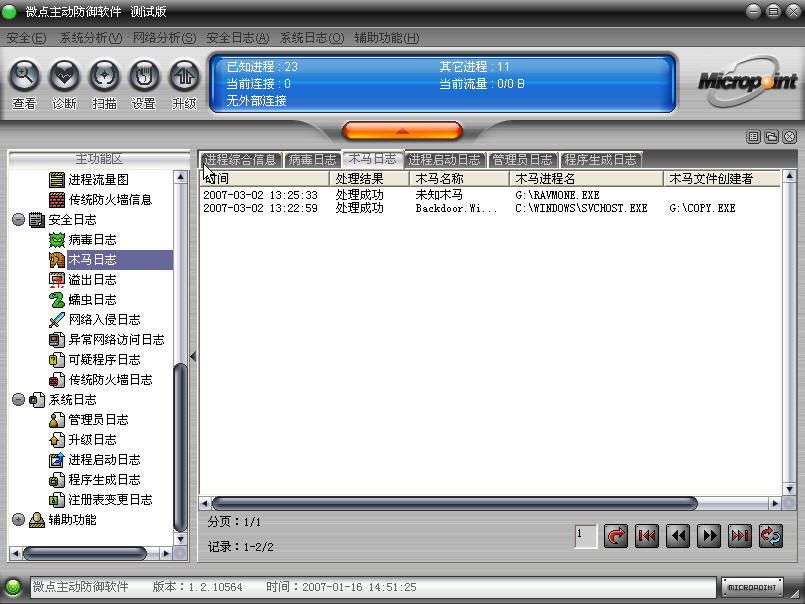Switch to the 管理员日志 tab
The width and height of the screenshot is (805, 604).
(523, 160)
